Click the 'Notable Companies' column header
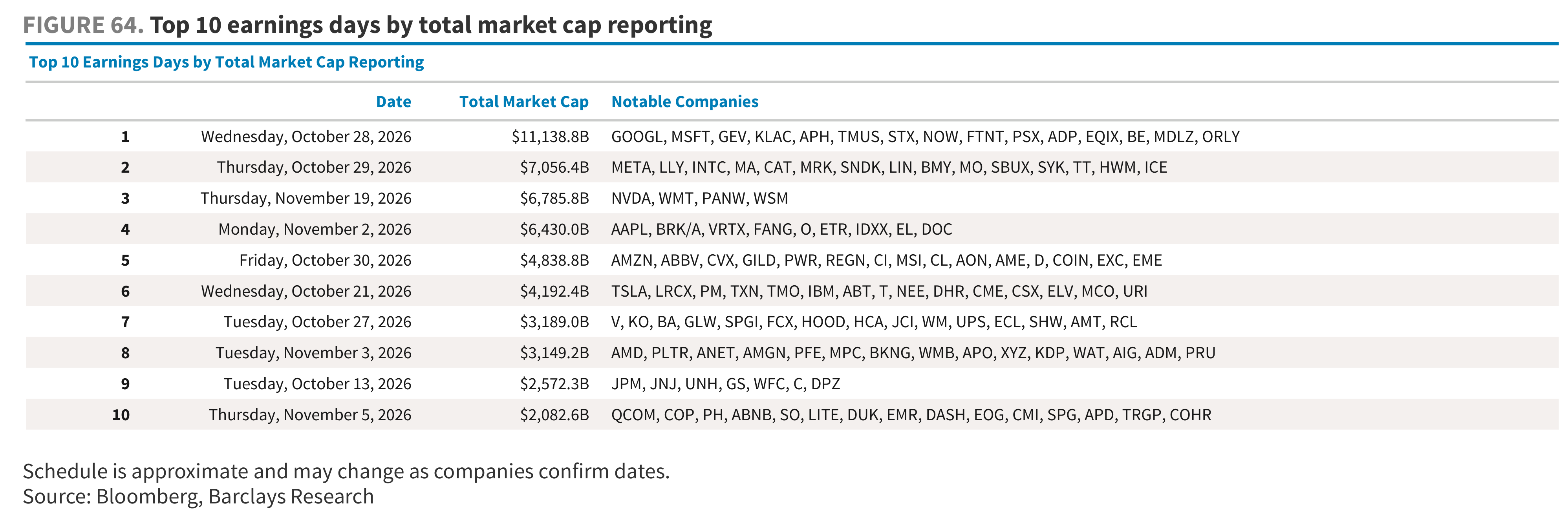This screenshot has width=1568, height=516. (685, 102)
